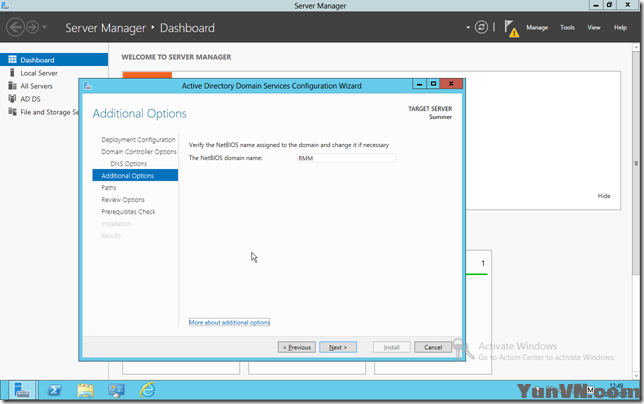Click the File and Storage Services icon
This screenshot has width=644, height=404.
(12, 112)
